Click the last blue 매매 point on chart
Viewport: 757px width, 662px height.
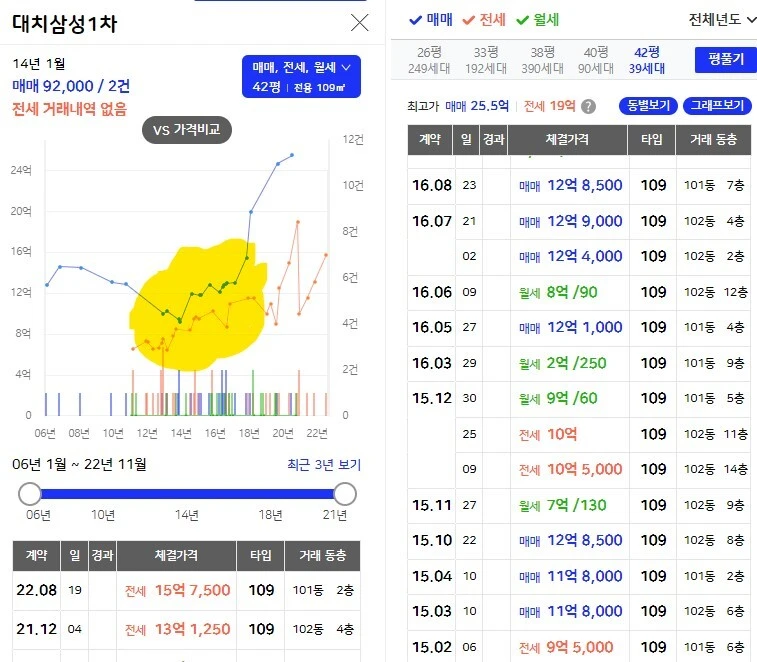coord(292,155)
